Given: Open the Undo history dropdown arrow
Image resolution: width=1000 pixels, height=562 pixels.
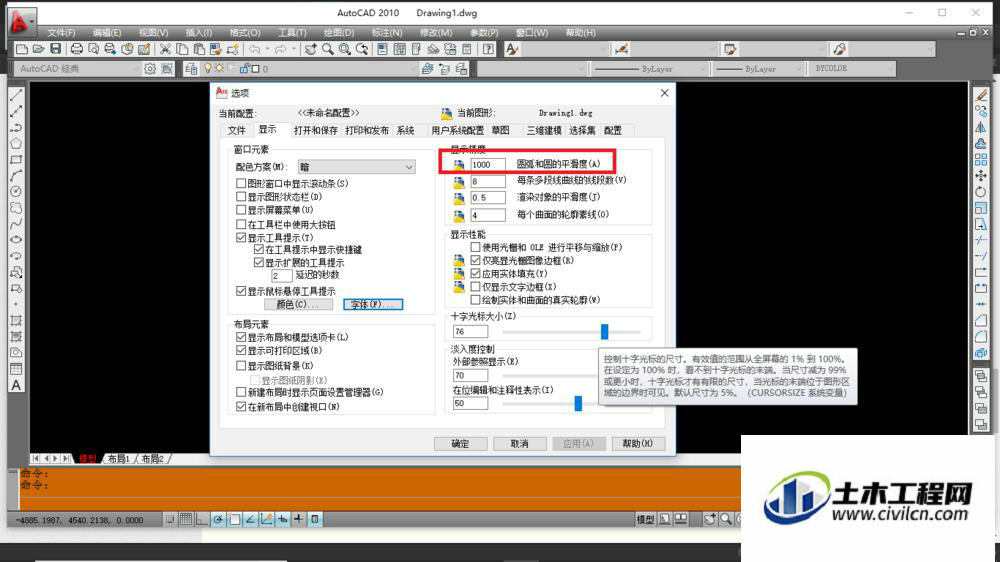Looking at the screenshot, I should click(x=267, y=49).
